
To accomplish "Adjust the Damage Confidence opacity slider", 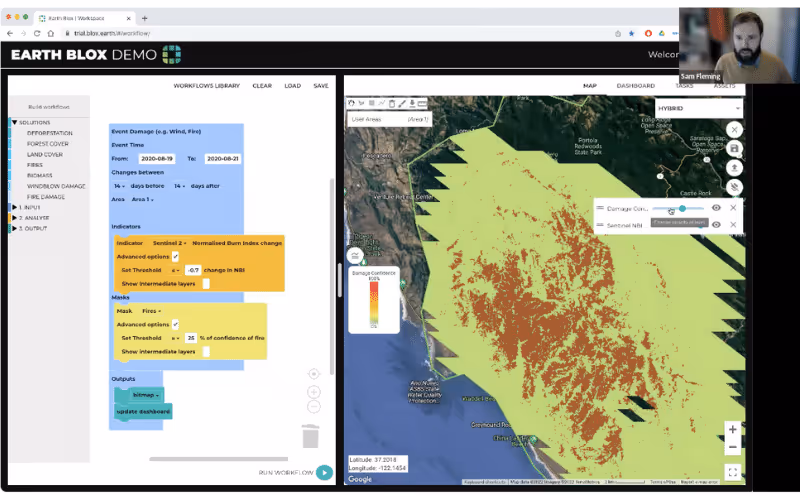I will 678,208.
